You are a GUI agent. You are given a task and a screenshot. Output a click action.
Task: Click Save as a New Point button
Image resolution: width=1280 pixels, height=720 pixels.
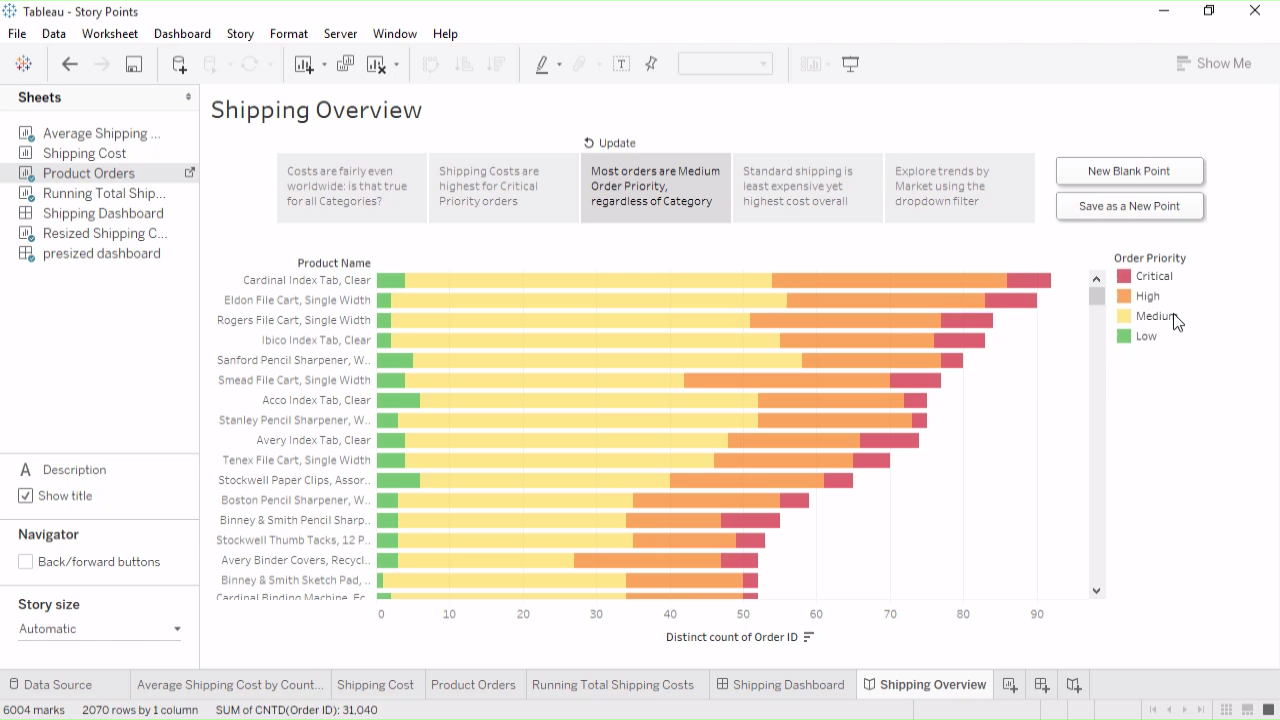tap(1129, 206)
